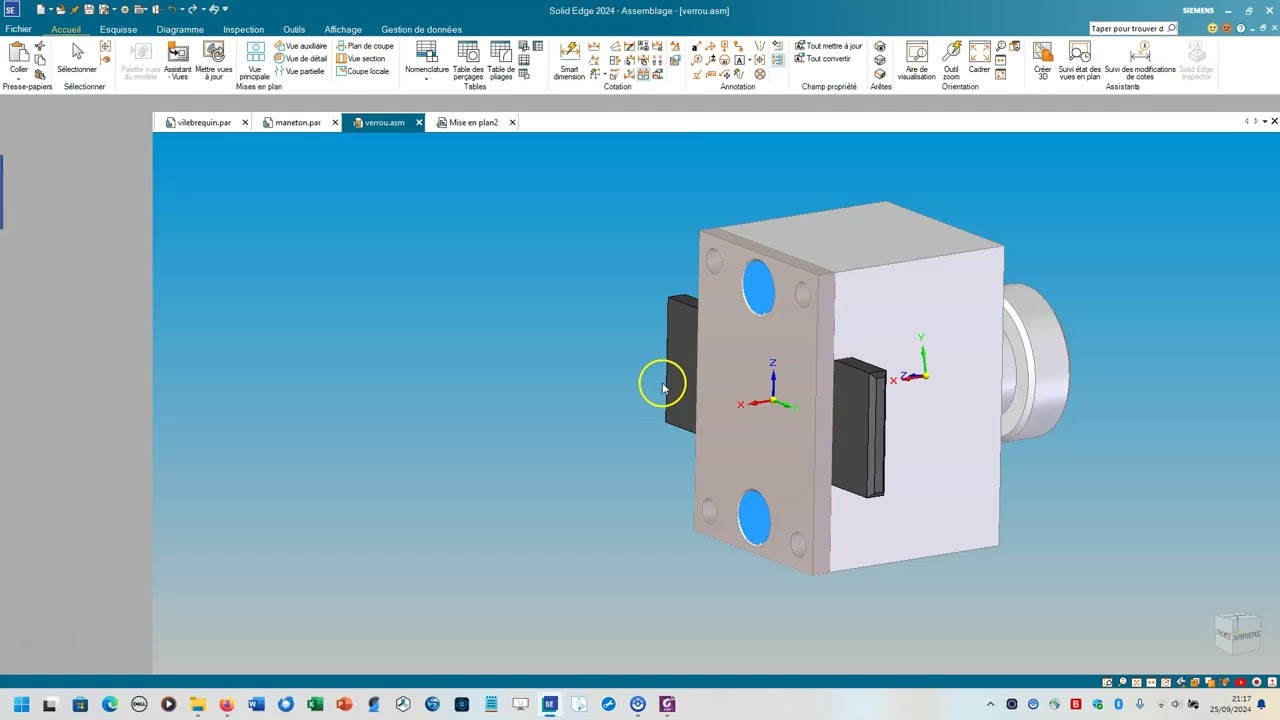Activate the Outil zoom
Screen dimensions: 1280x720
coord(951,61)
